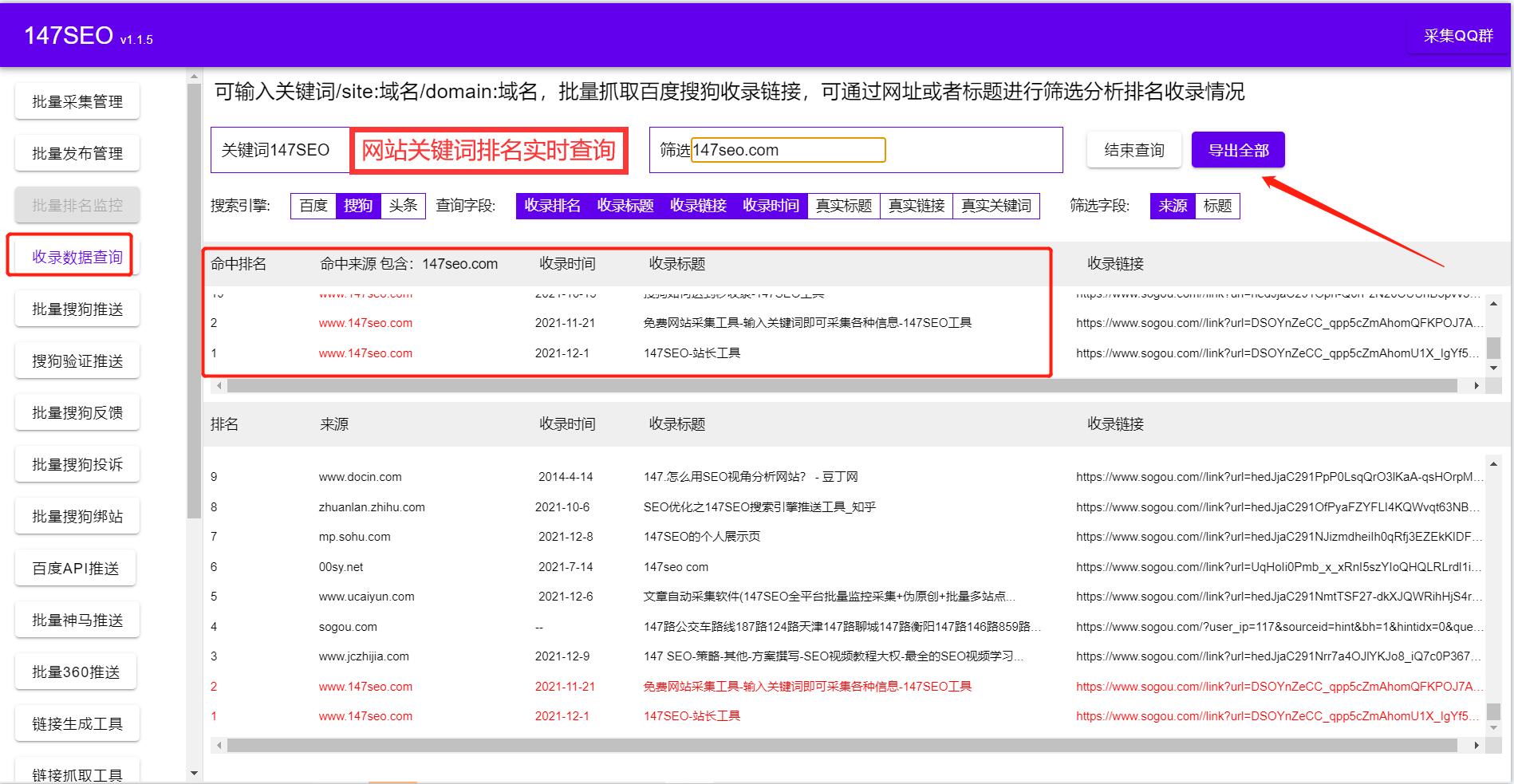Switch filter field to 标题

(1218, 205)
